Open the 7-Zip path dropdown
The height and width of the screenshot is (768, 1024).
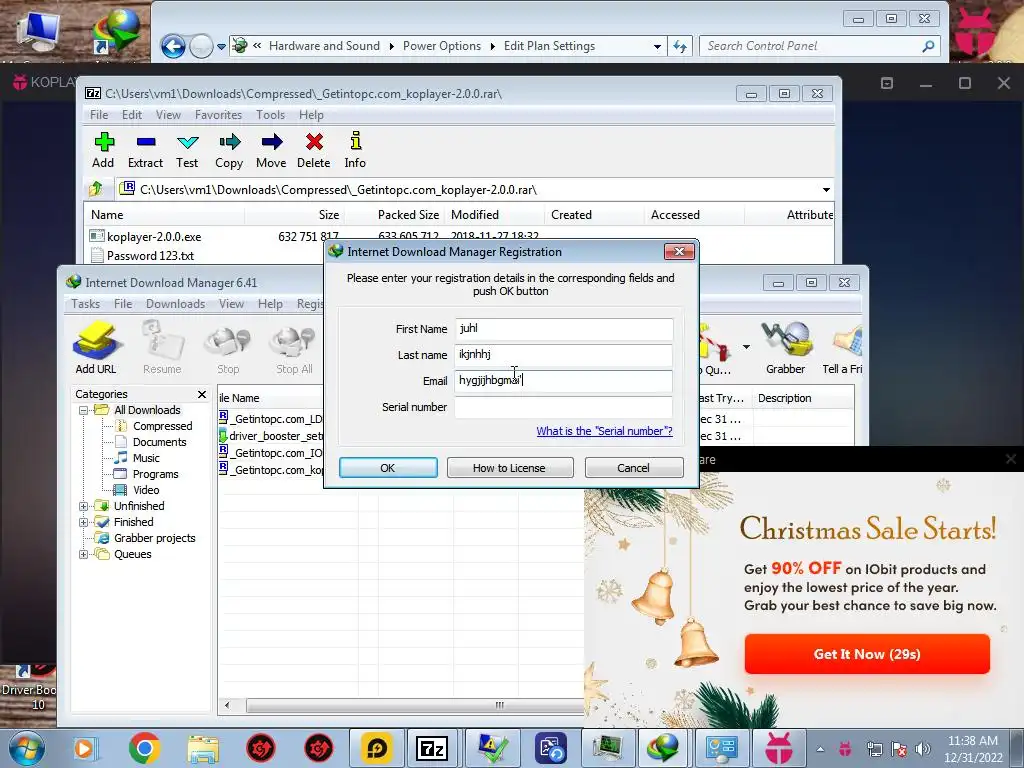pos(826,189)
